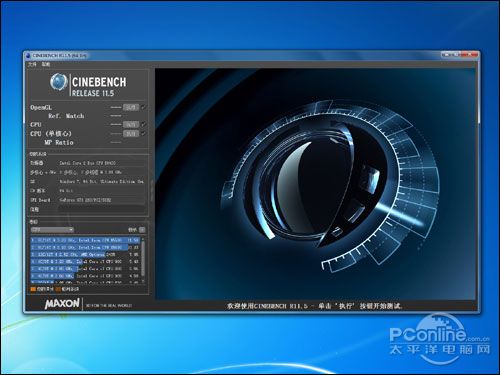Minimize the CINEBENCH window
The image size is (500, 375).
click(x=447, y=54)
